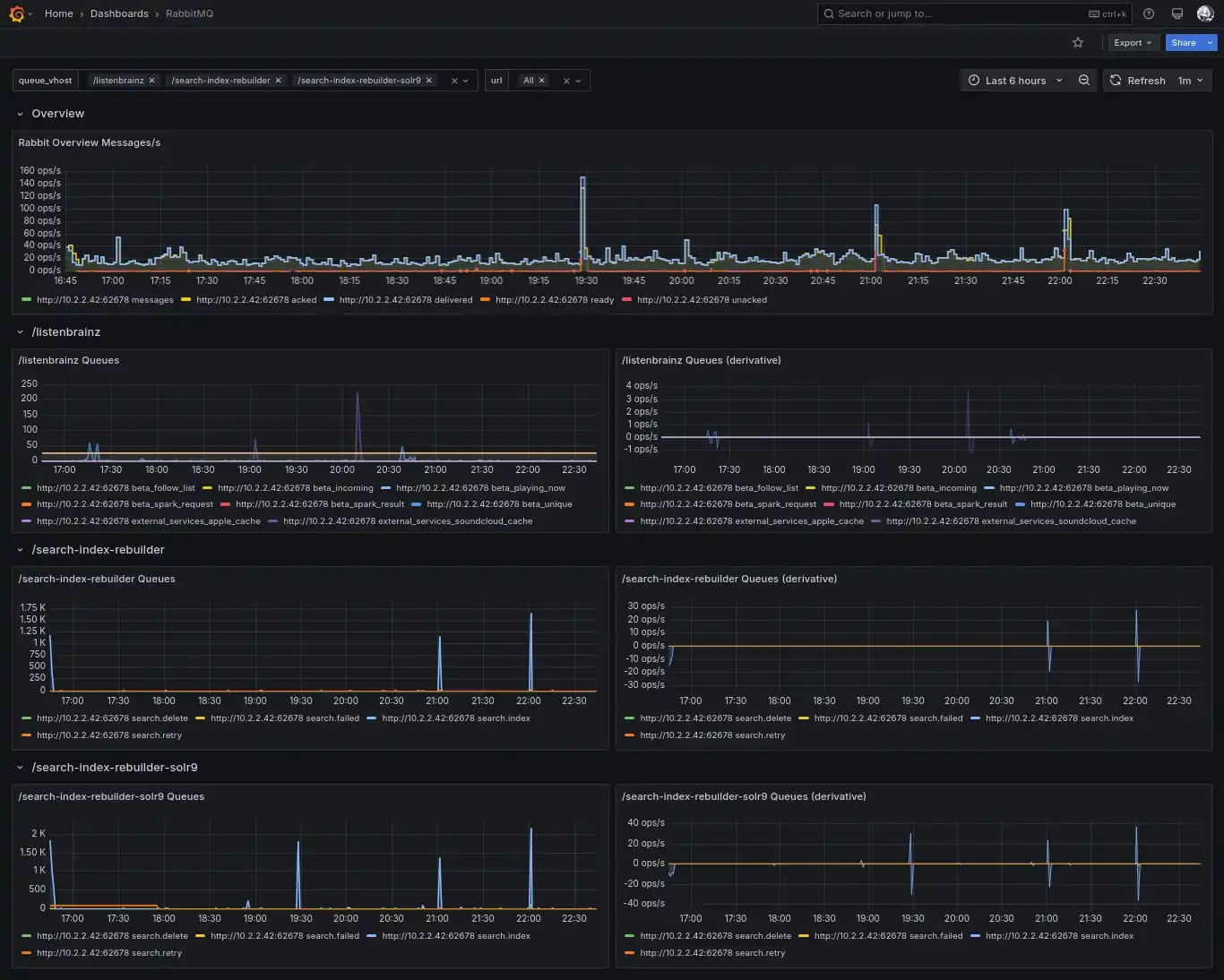The width and height of the screenshot is (1224, 980).
Task: Remove the /search-index-rebuilder-solr9 filter tag
Action: [429, 81]
